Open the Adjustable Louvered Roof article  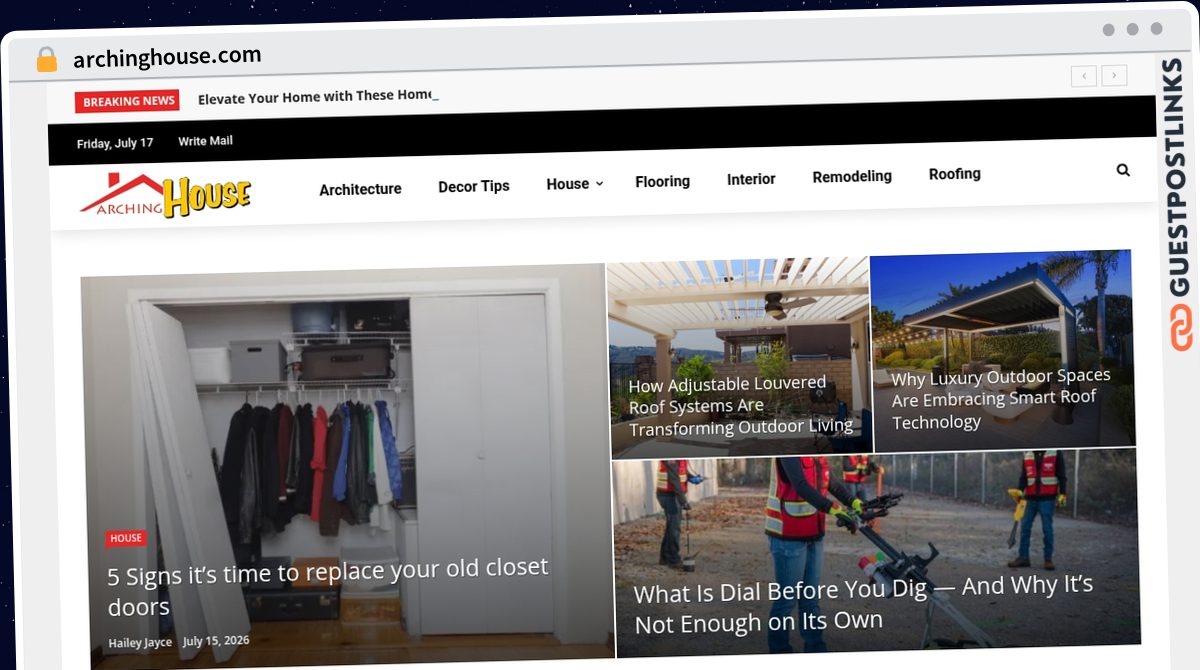coord(740,405)
